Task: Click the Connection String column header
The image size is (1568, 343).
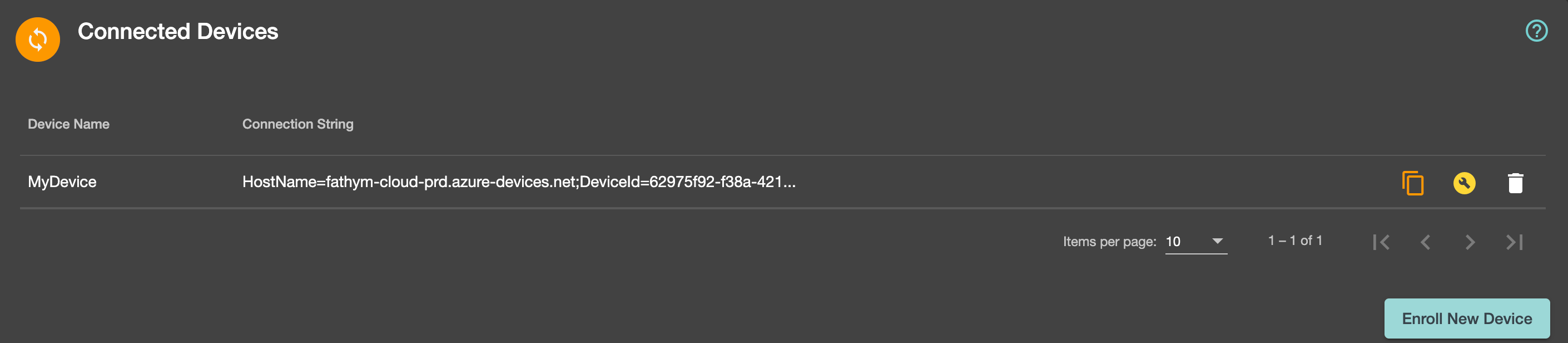Action: coord(297,124)
